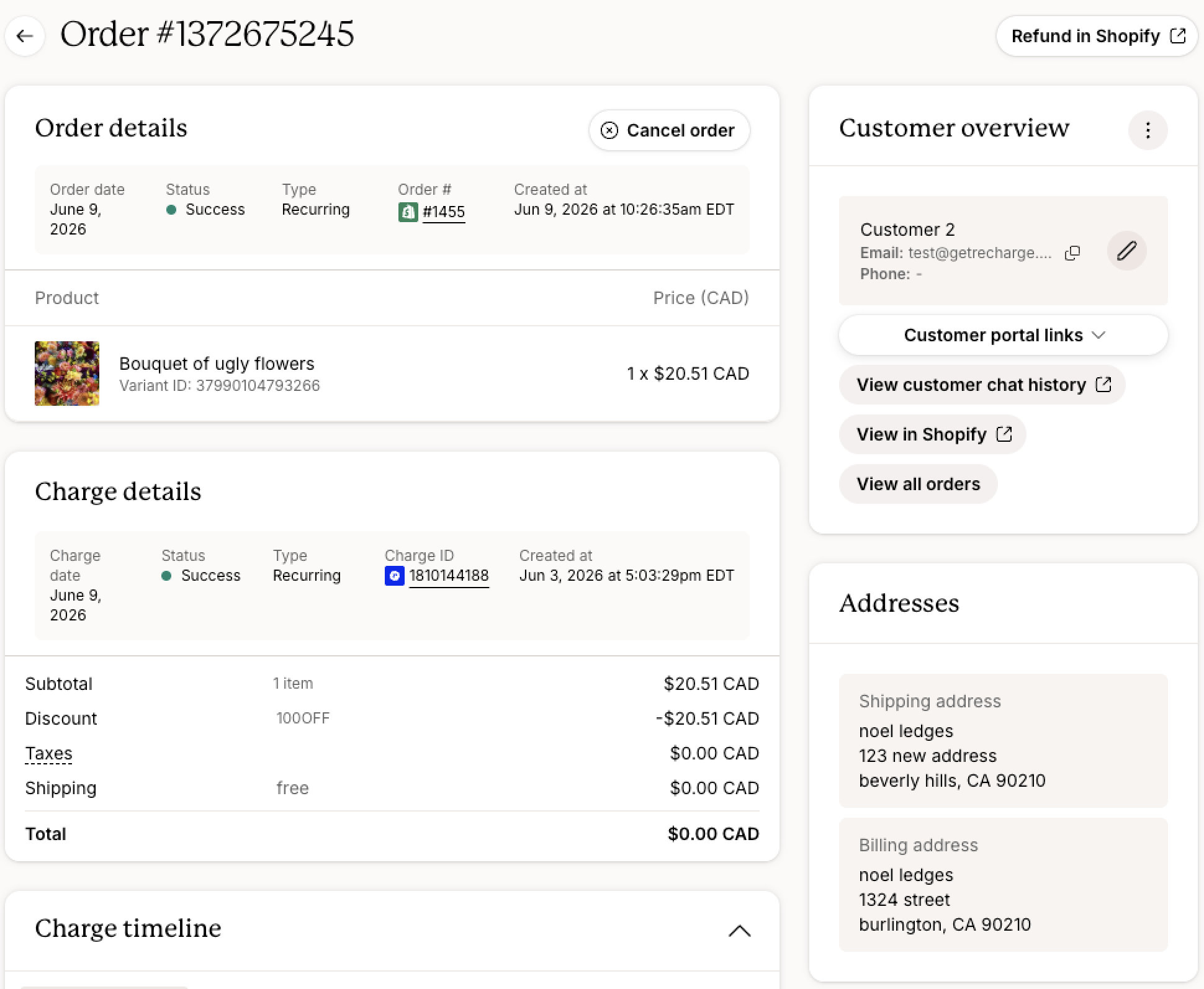This screenshot has width=1204, height=989.
Task: Click View in Shopify button
Action: (x=932, y=434)
